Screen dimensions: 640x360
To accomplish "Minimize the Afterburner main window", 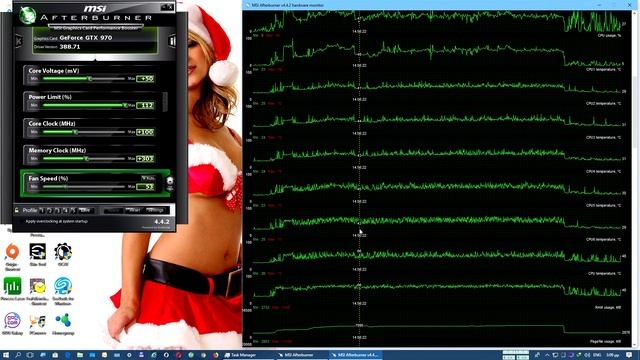I will (164, 7).
